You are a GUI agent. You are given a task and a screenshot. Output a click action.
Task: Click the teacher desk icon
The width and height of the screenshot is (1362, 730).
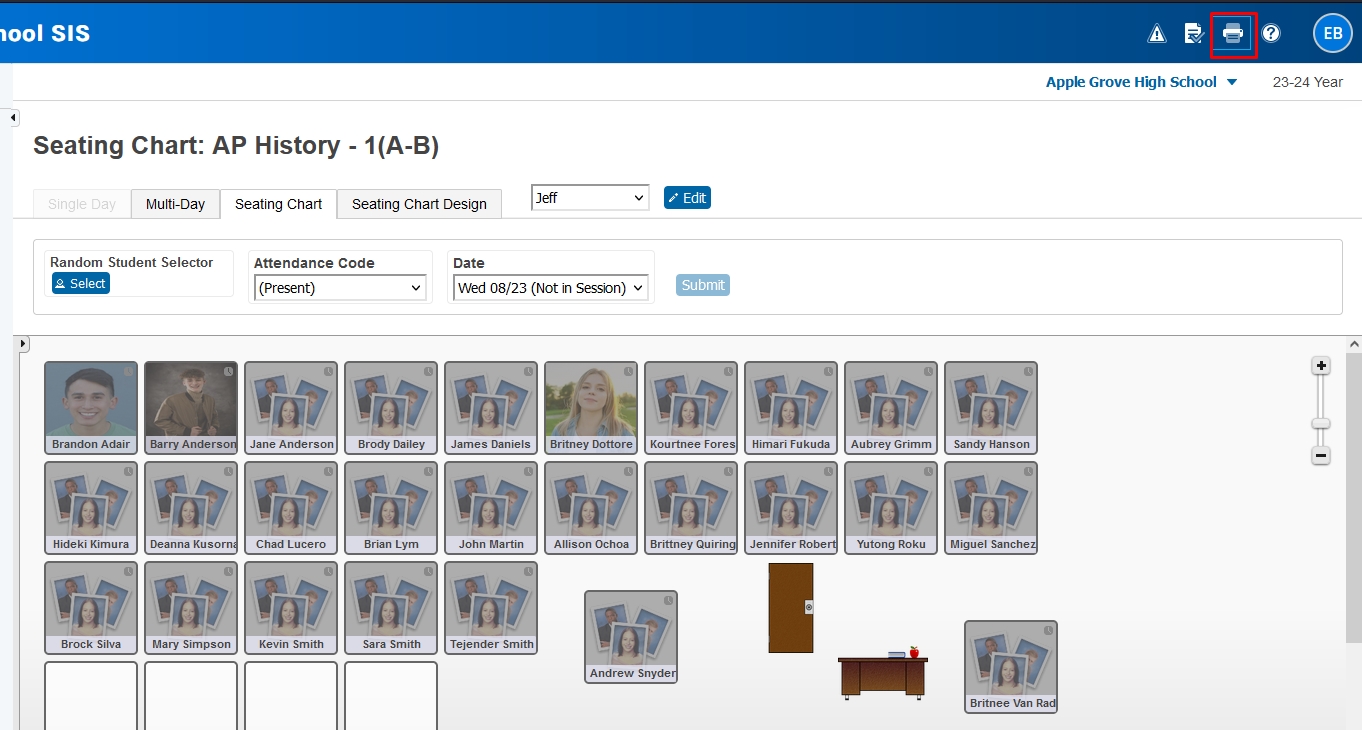pyautogui.click(x=883, y=675)
